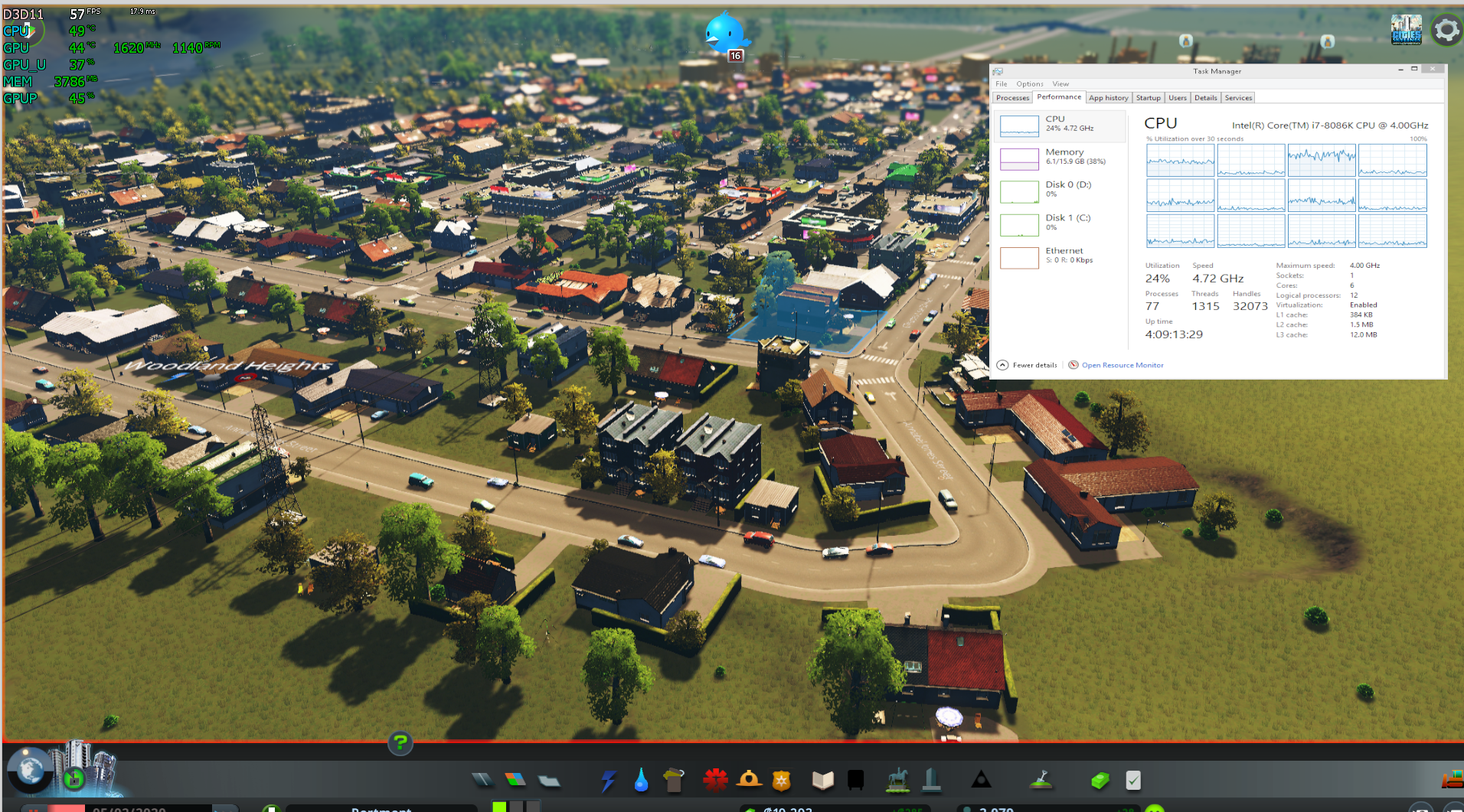Click the 4.72 GHz speed value

tap(1217, 279)
